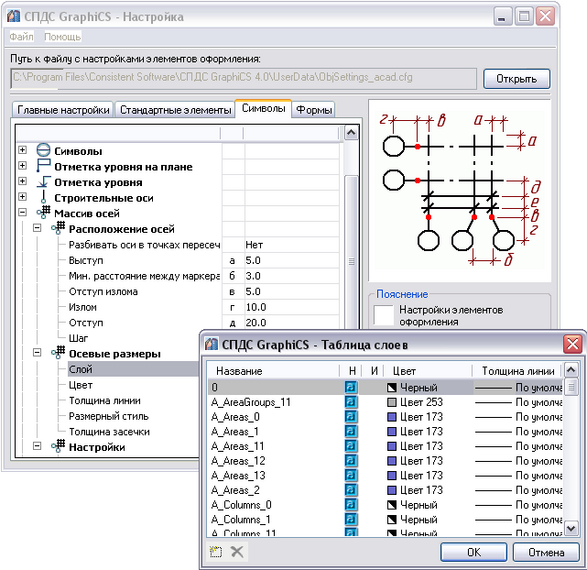Viewport: 587px width, 570px height.
Task: Select the A_Columns_0 layer name
Action: 241,505
